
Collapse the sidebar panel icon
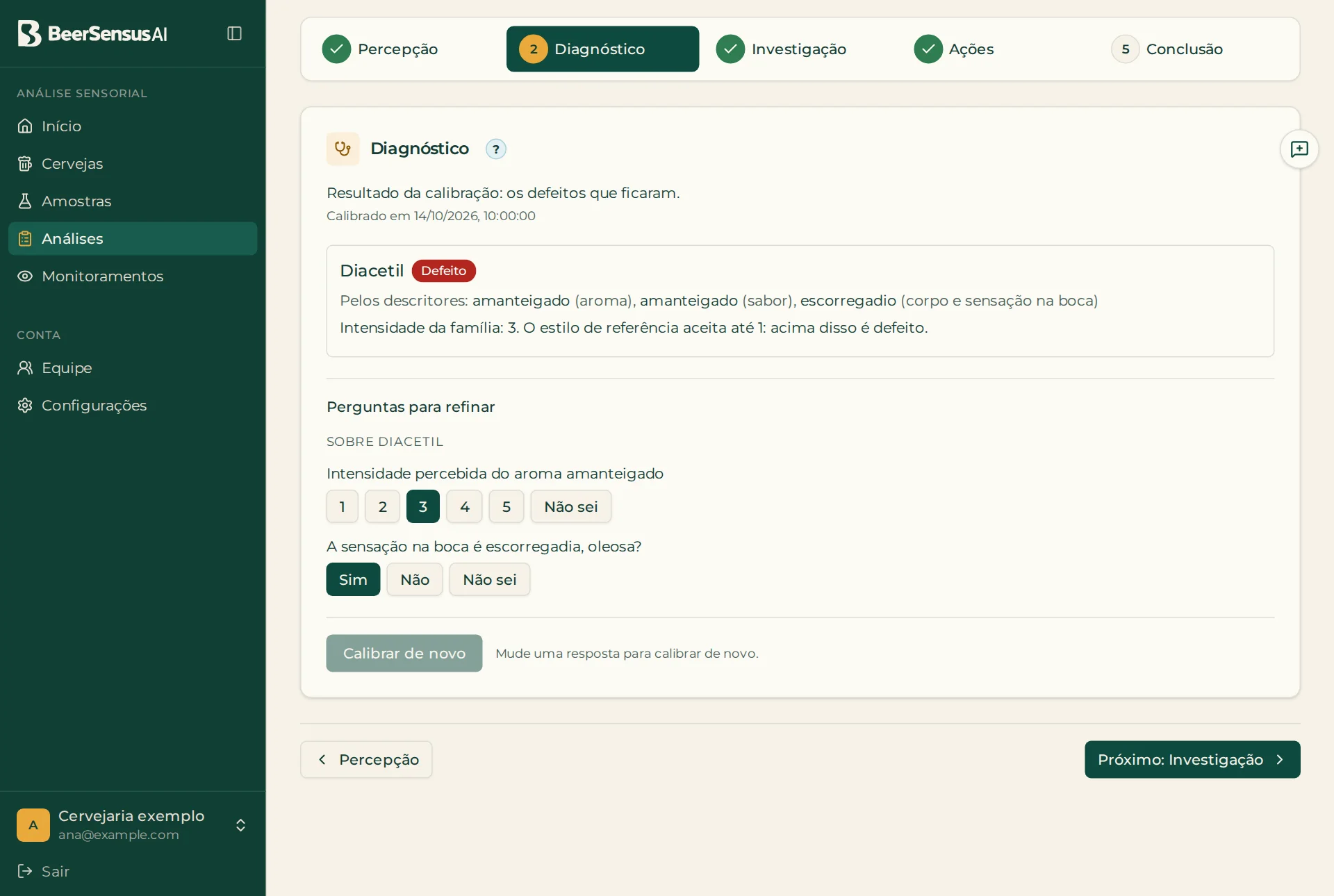click(x=234, y=33)
